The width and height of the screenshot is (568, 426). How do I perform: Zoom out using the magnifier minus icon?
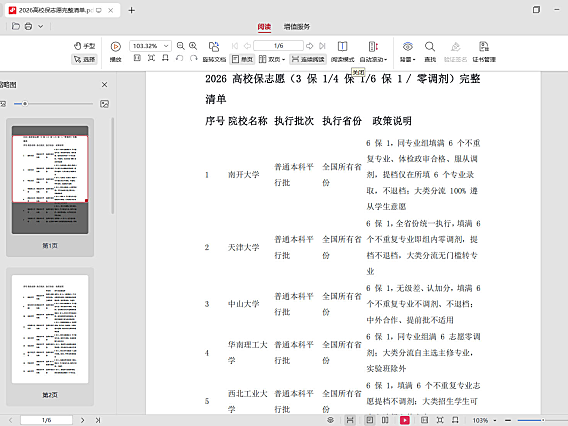[180, 46]
